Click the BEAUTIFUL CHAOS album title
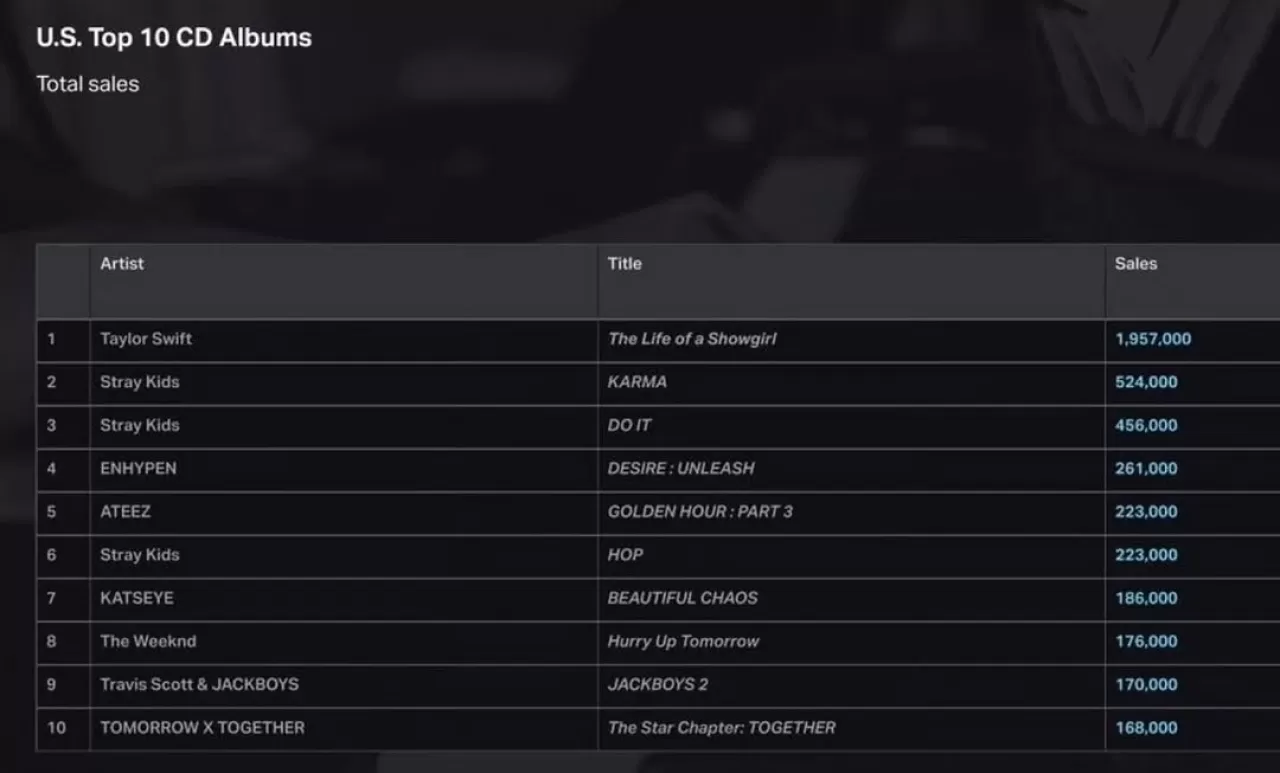1280x773 pixels. click(x=683, y=598)
